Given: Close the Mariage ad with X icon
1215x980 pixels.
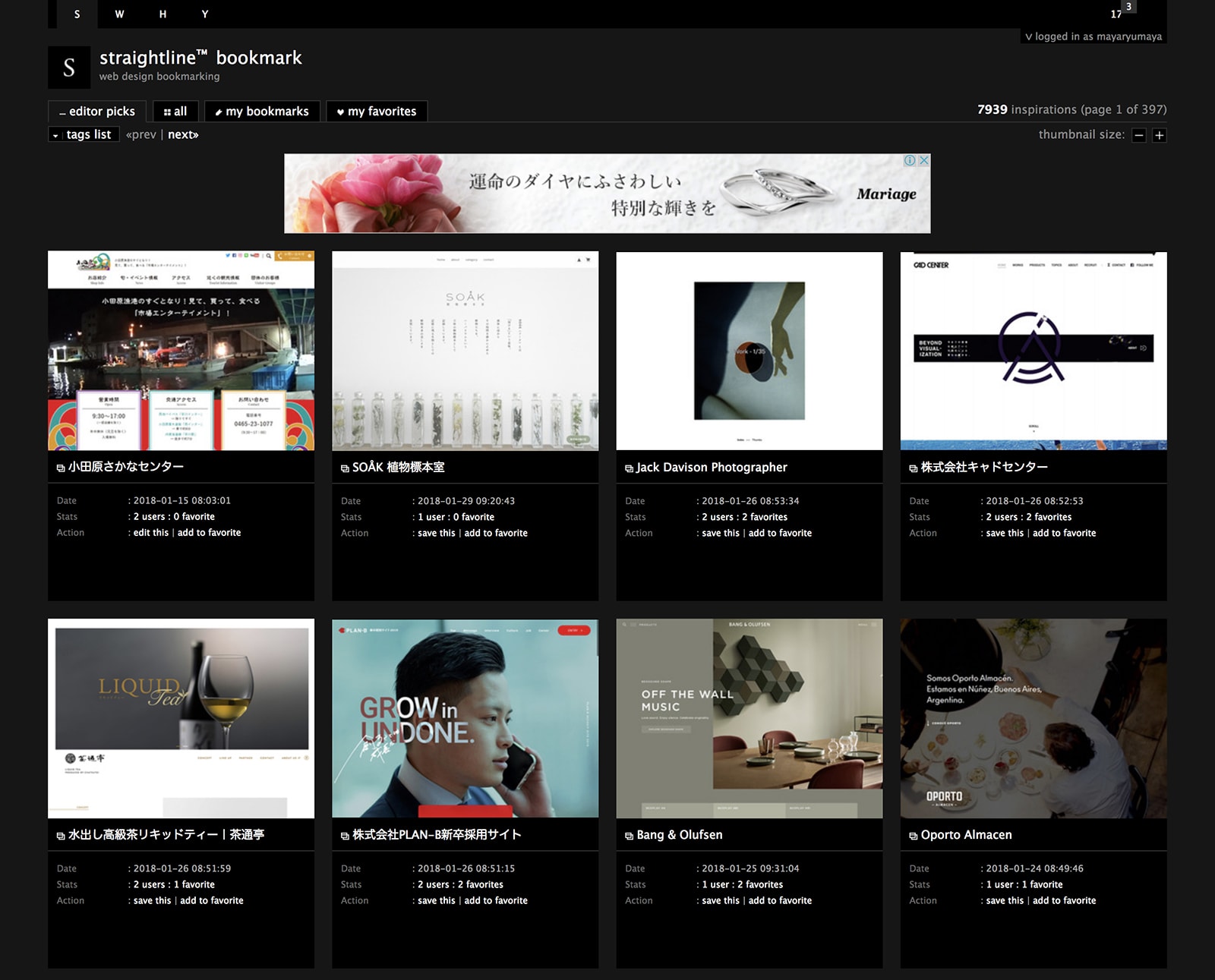Looking at the screenshot, I should [x=924, y=160].
